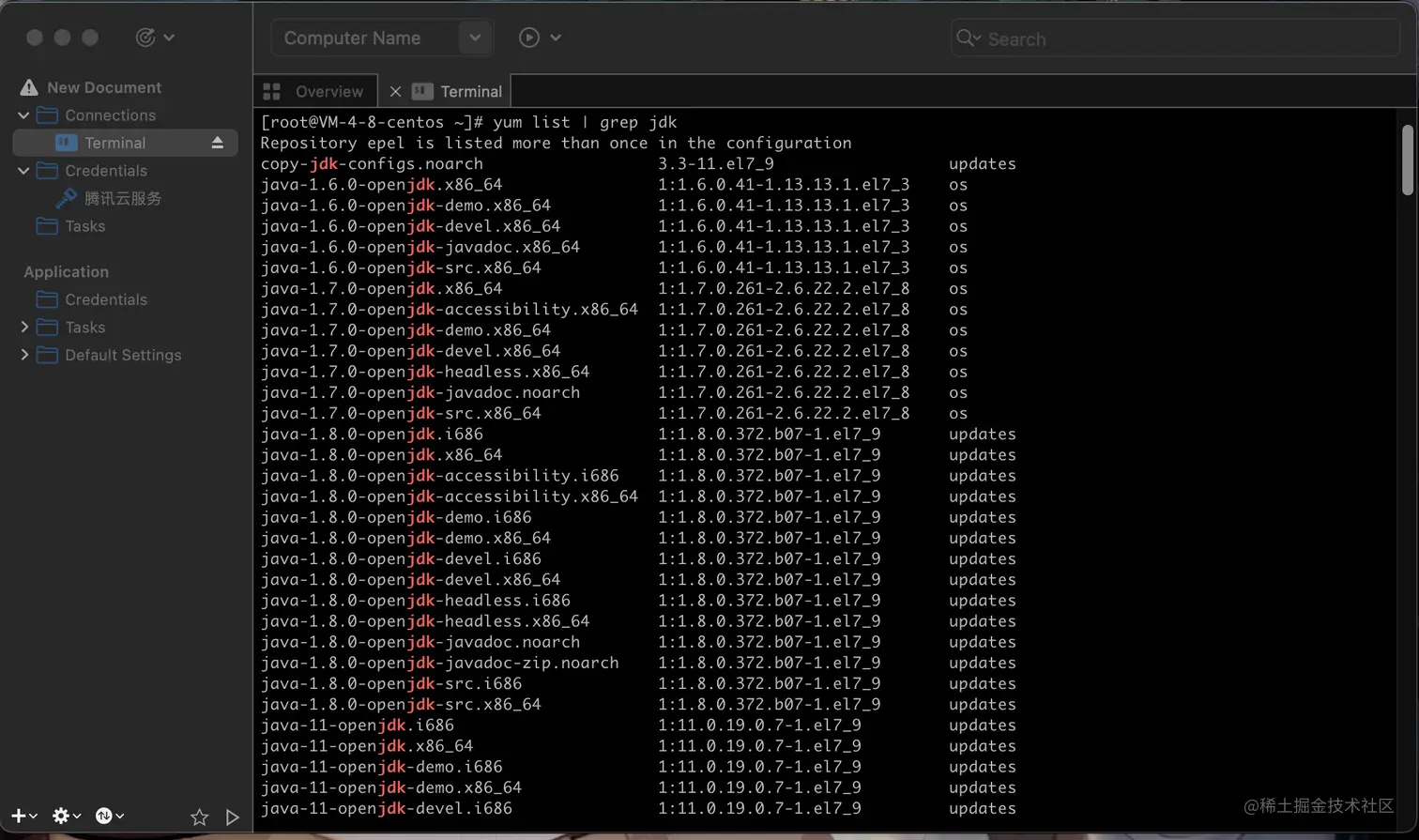Select the key icon for 腾讯云服务
This screenshot has width=1419, height=840.
[66, 198]
